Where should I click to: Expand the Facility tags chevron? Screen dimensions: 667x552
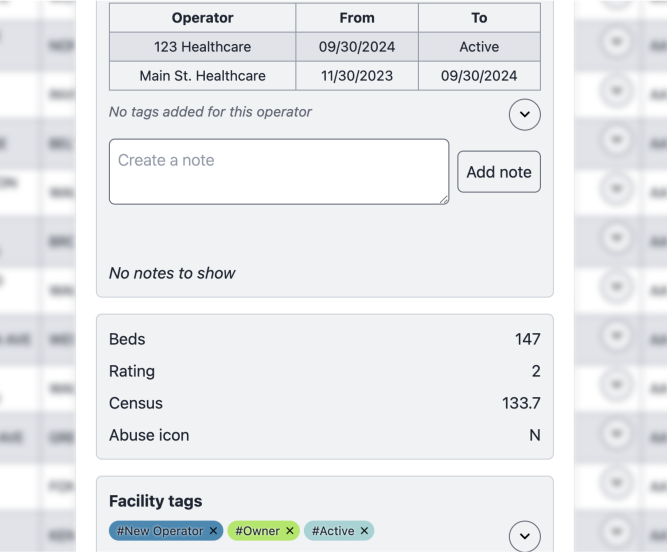click(x=525, y=536)
